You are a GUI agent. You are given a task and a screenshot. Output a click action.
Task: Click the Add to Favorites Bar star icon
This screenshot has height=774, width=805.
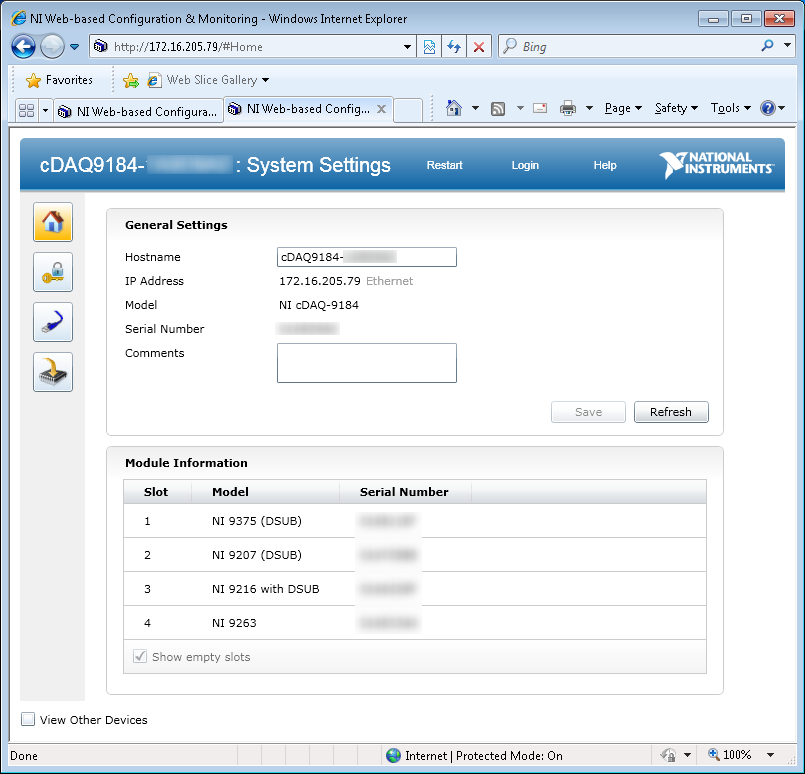click(x=131, y=80)
